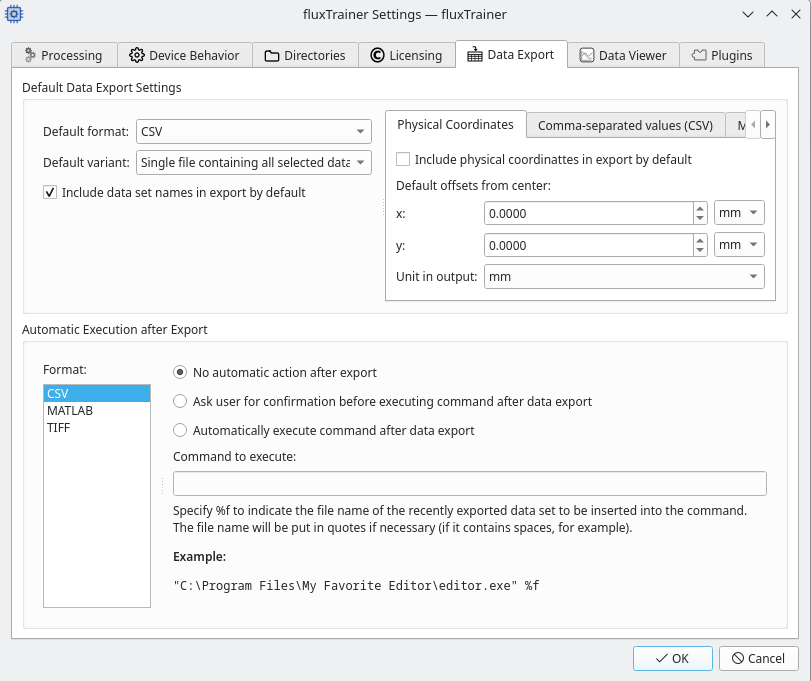Select MATLAB in the Format list
Screen dimensions: 811x681
tap(97, 411)
